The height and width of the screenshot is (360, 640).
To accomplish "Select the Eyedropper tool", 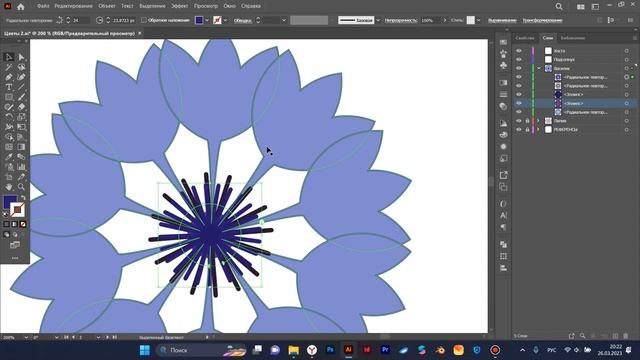I will 9,157.
